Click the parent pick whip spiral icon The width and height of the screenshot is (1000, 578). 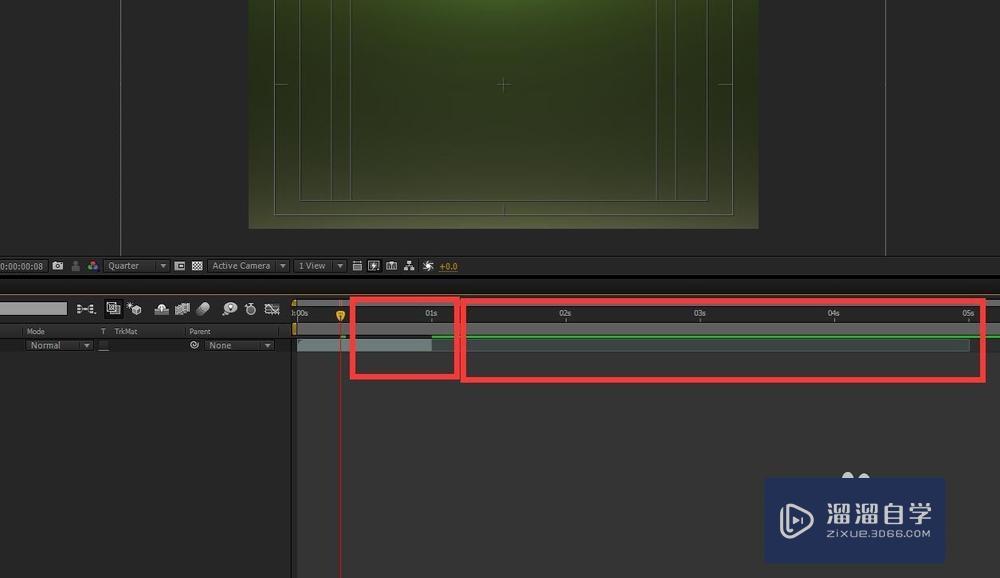pos(195,345)
